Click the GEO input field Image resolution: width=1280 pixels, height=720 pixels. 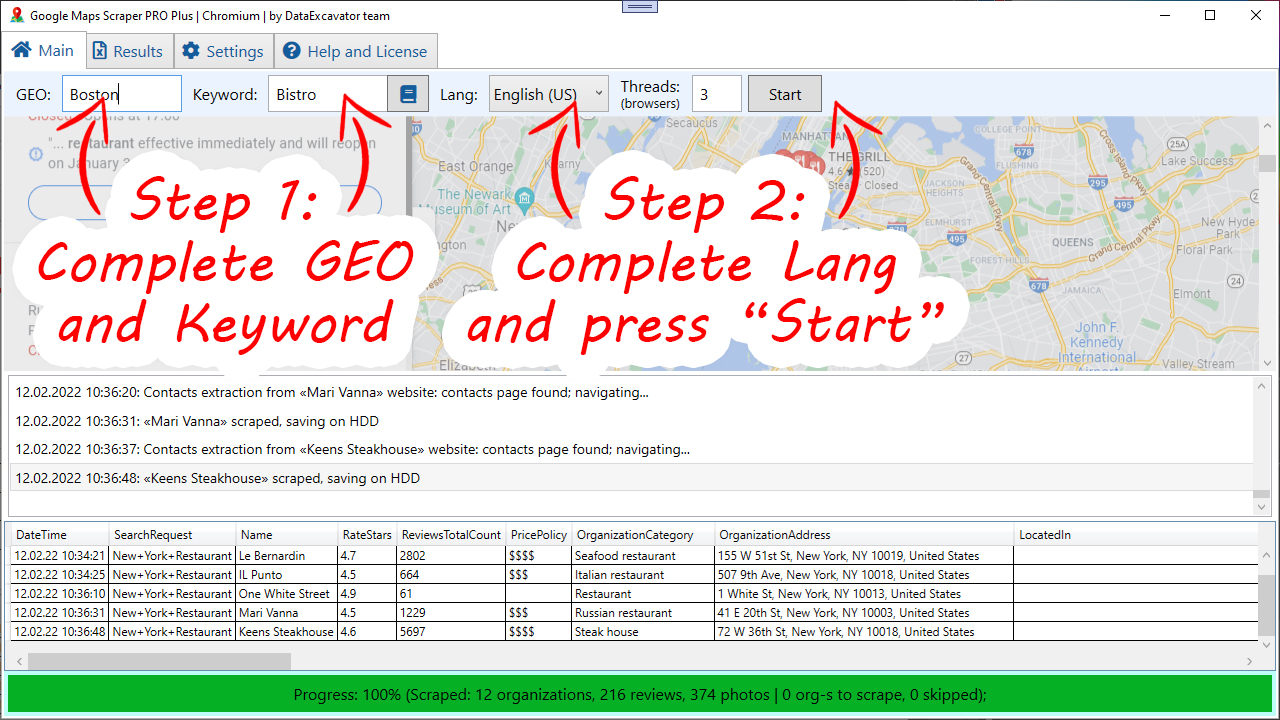(x=121, y=94)
